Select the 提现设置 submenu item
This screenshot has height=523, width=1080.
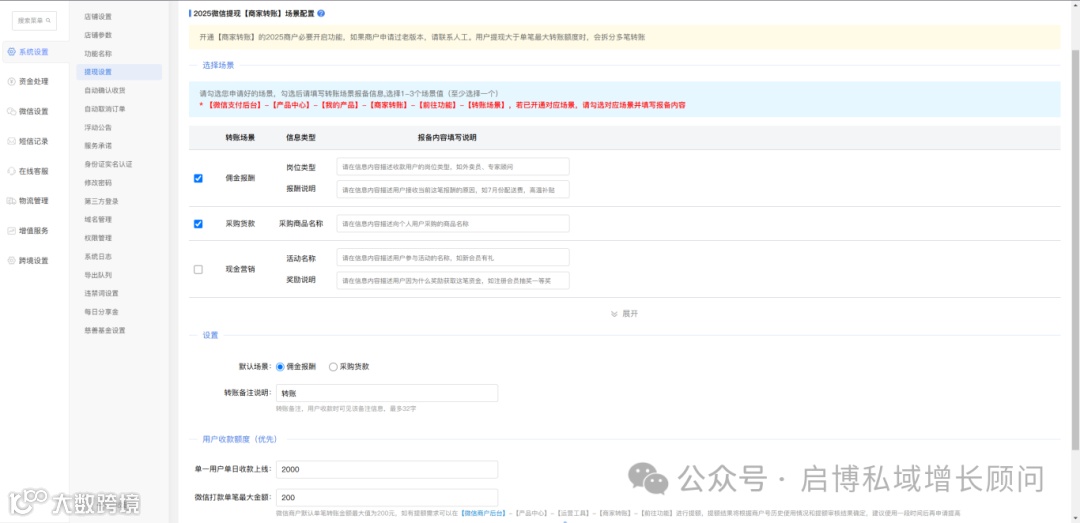[x=118, y=72]
